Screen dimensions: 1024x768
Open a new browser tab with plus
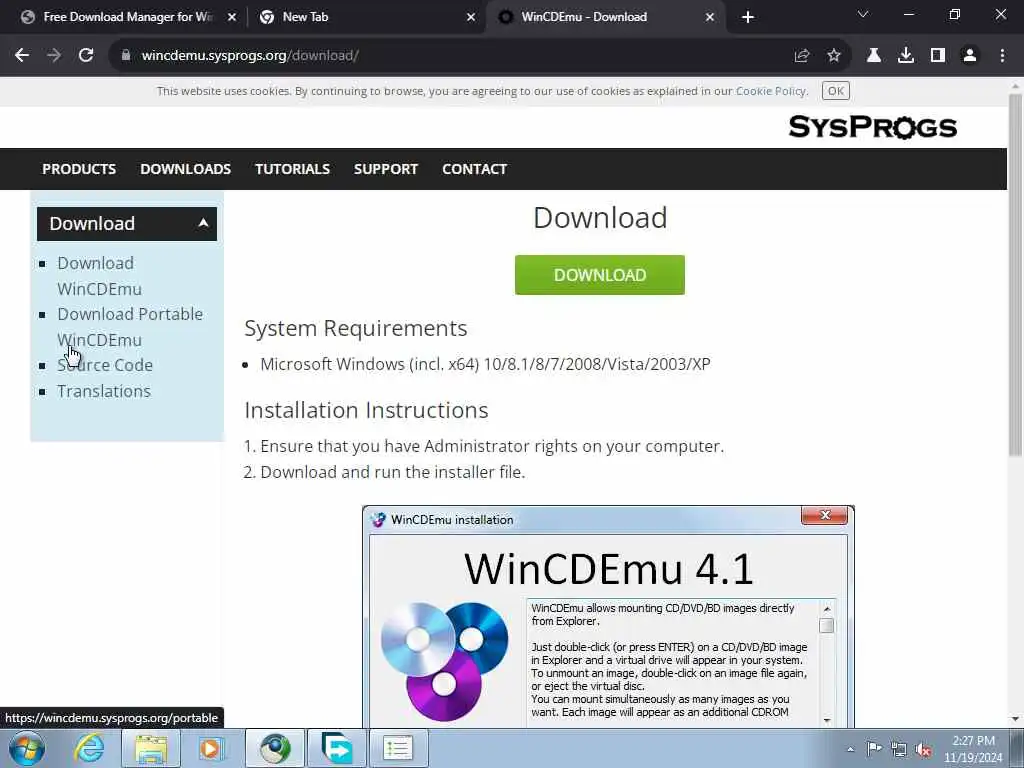748,17
